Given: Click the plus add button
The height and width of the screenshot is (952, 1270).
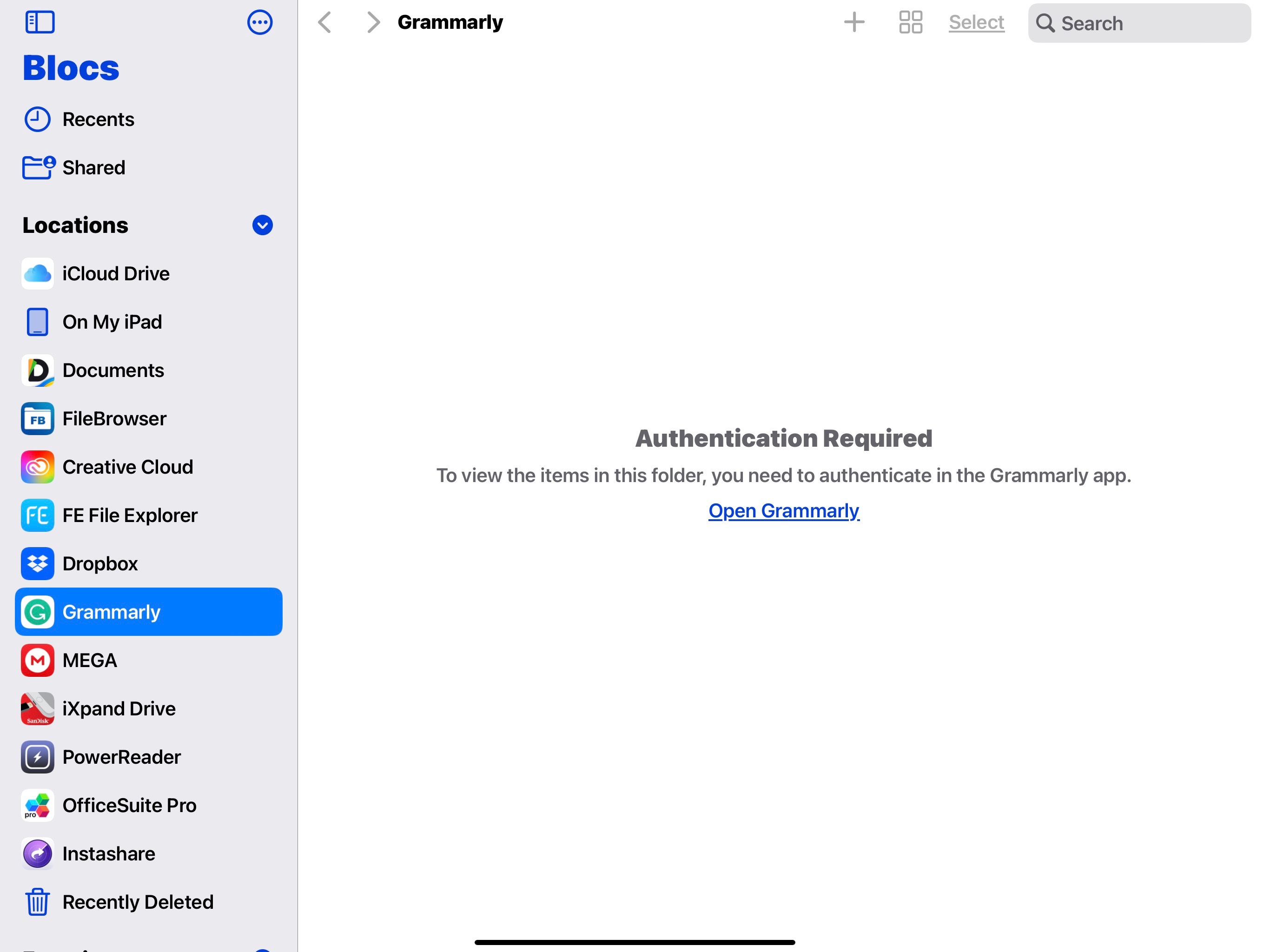Looking at the screenshot, I should (x=854, y=22).
